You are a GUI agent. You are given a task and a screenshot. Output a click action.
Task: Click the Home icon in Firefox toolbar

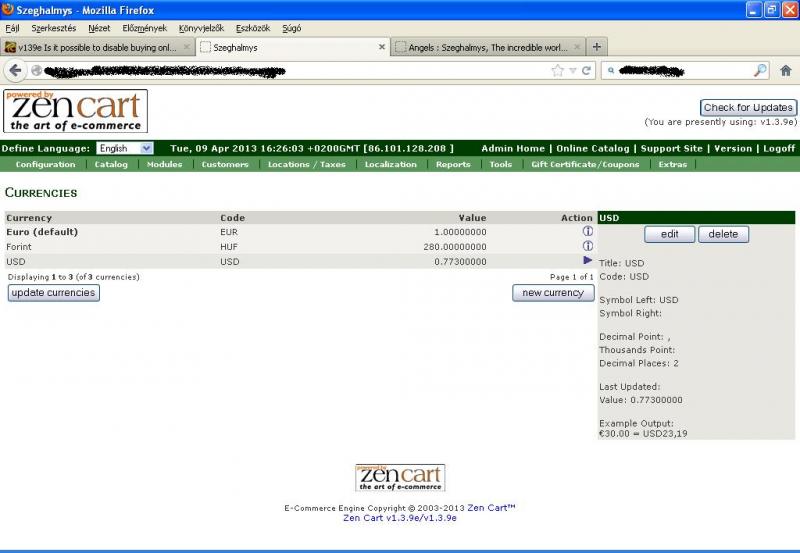point(786,70)
